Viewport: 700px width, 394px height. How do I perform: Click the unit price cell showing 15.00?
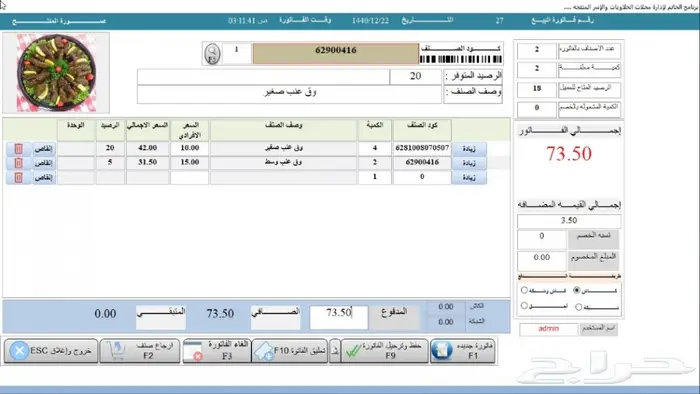[x=189, y=162]
